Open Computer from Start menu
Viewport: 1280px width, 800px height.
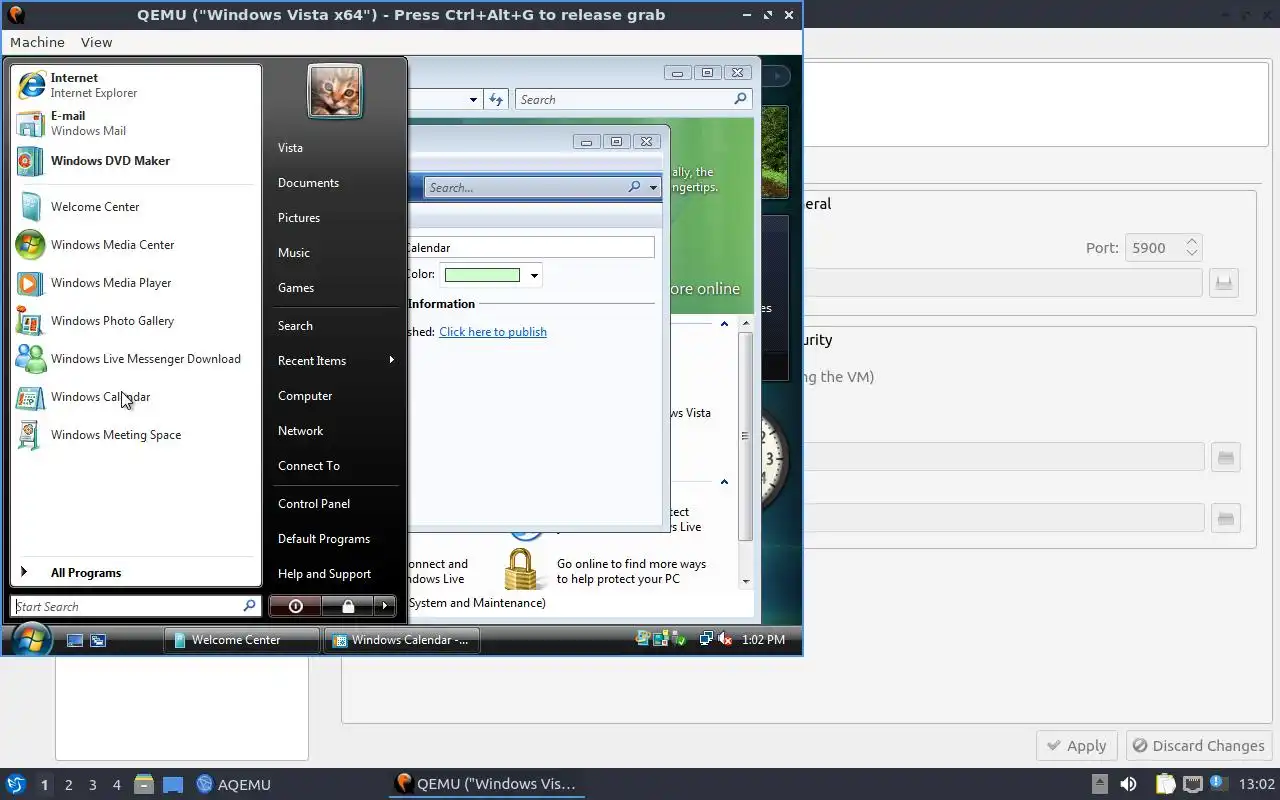click(x=305, y=396)
